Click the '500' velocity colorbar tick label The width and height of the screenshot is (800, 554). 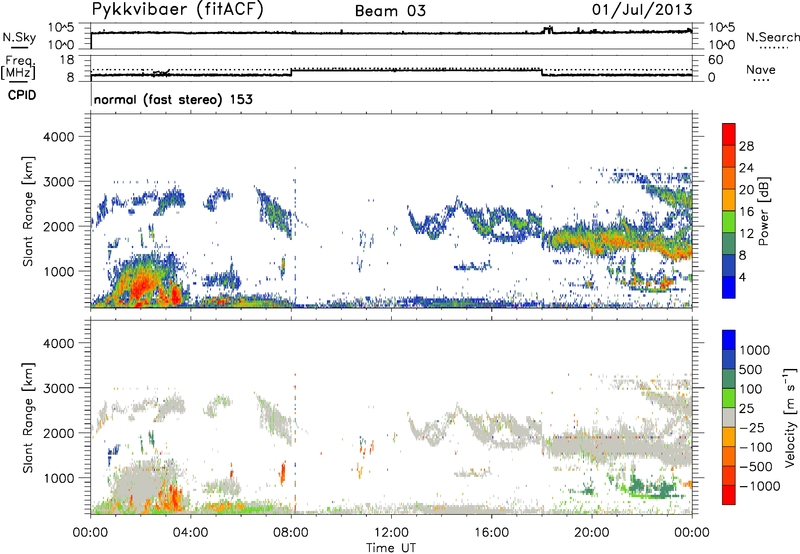pos(751,369)
